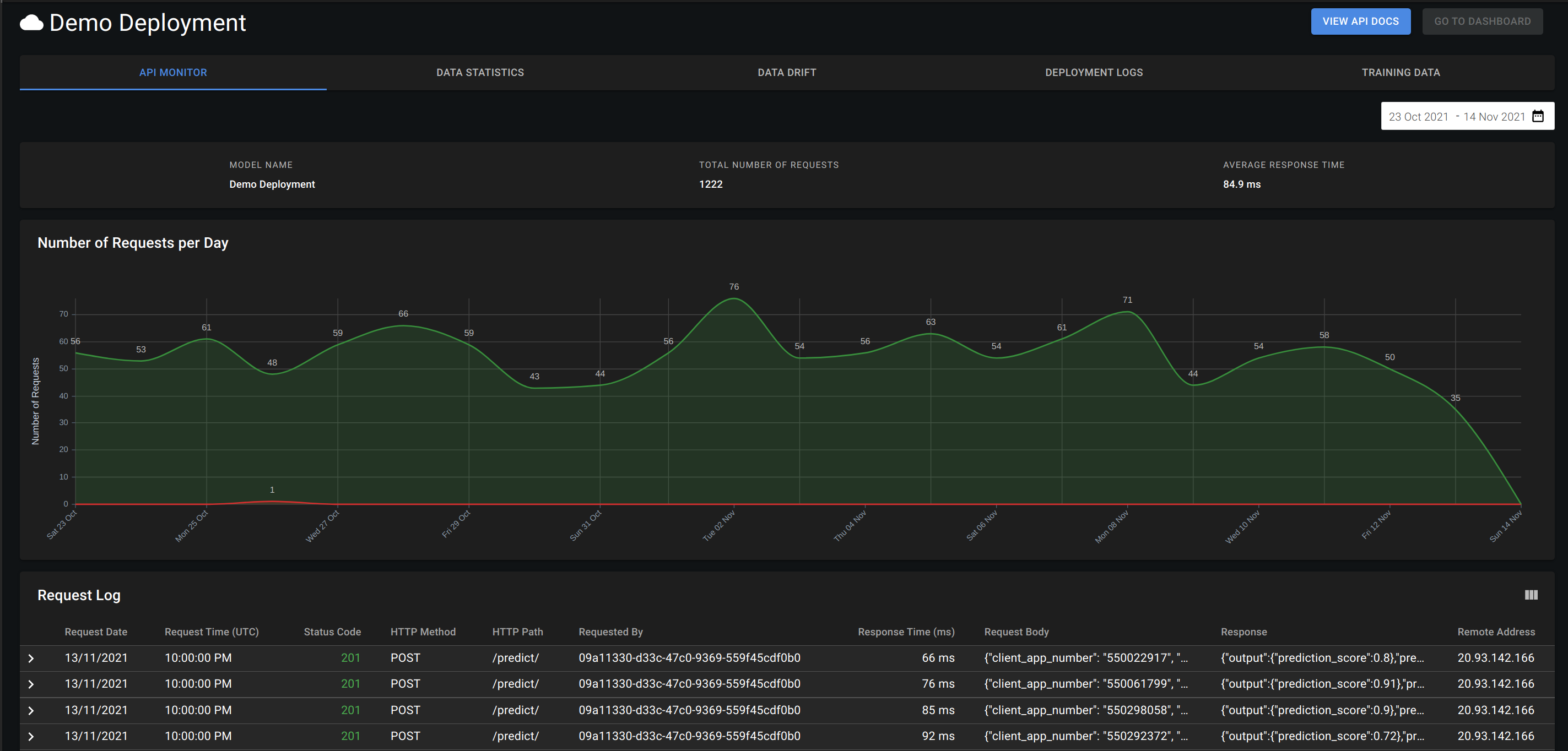
Task: Click the VIEW API DOCS button
Action: pyautogui.click(x=1360, y=21)
